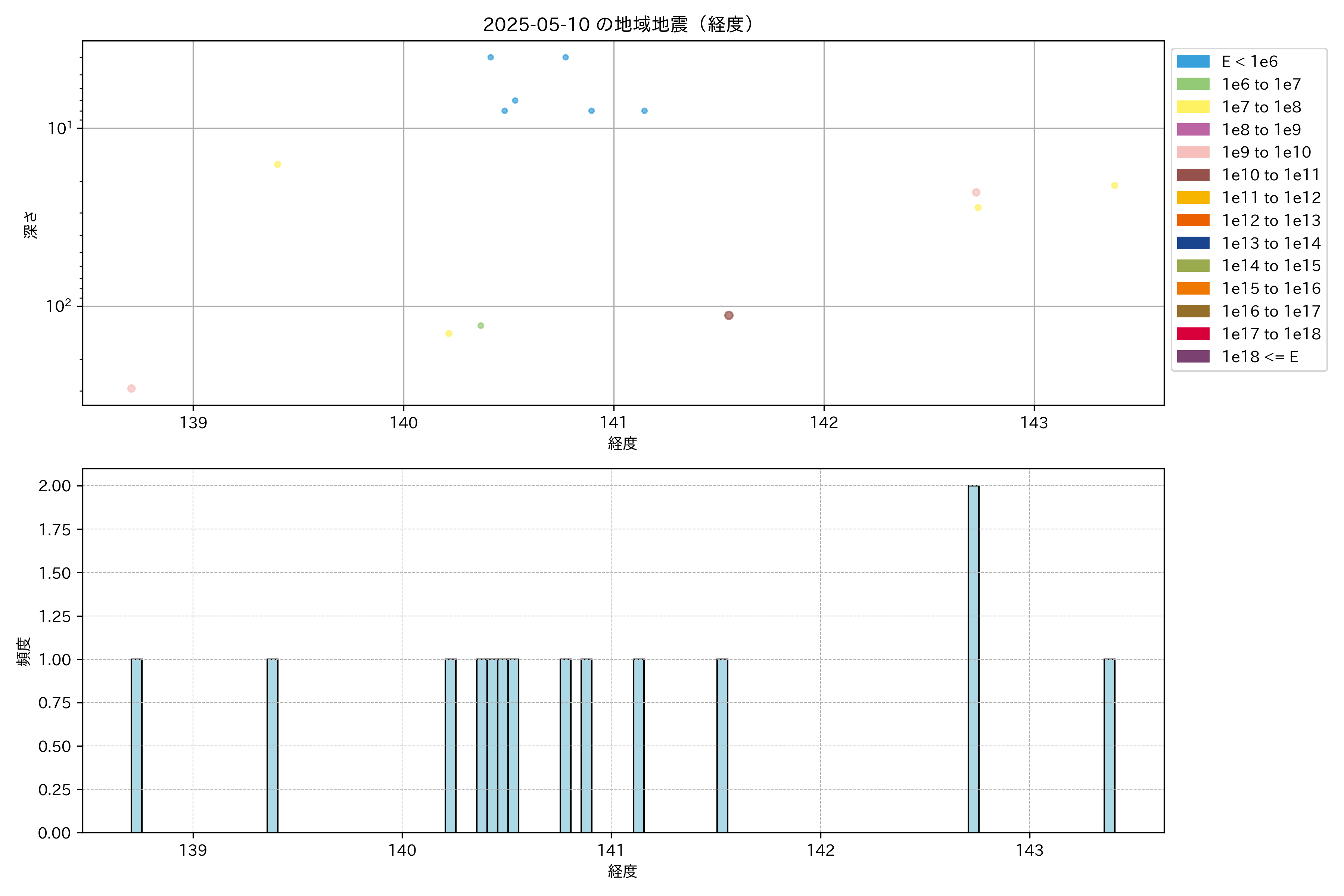This screenshot has height=896, width=1344.
Task: Click the 頻度 y-axis label of histogram
Action: (x=24, y=651)
